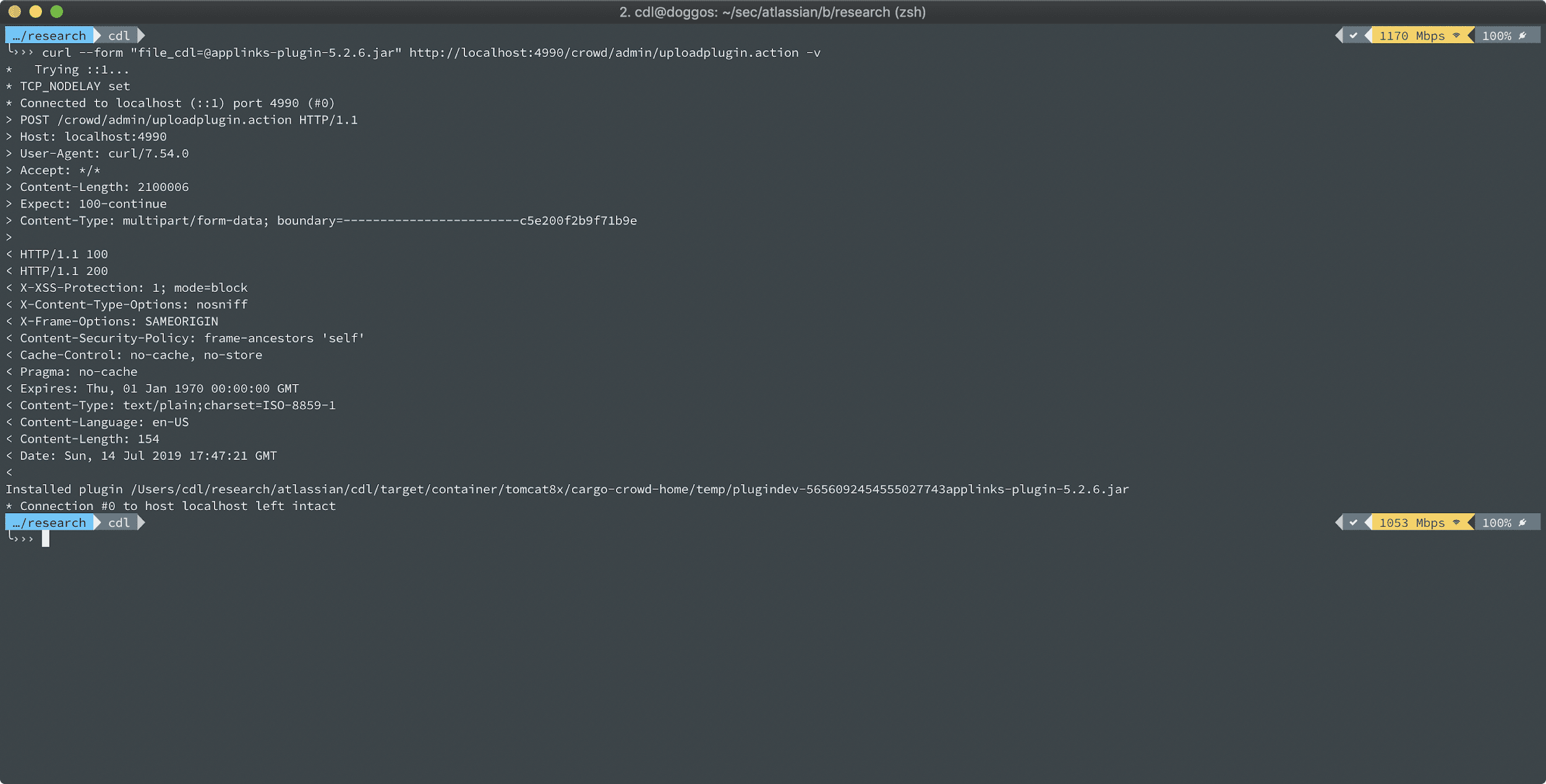Viewport: 1546px width, 784px height.
Task: Click the 100% battery text in bottom prompt
Action: tap(1497, 523)
